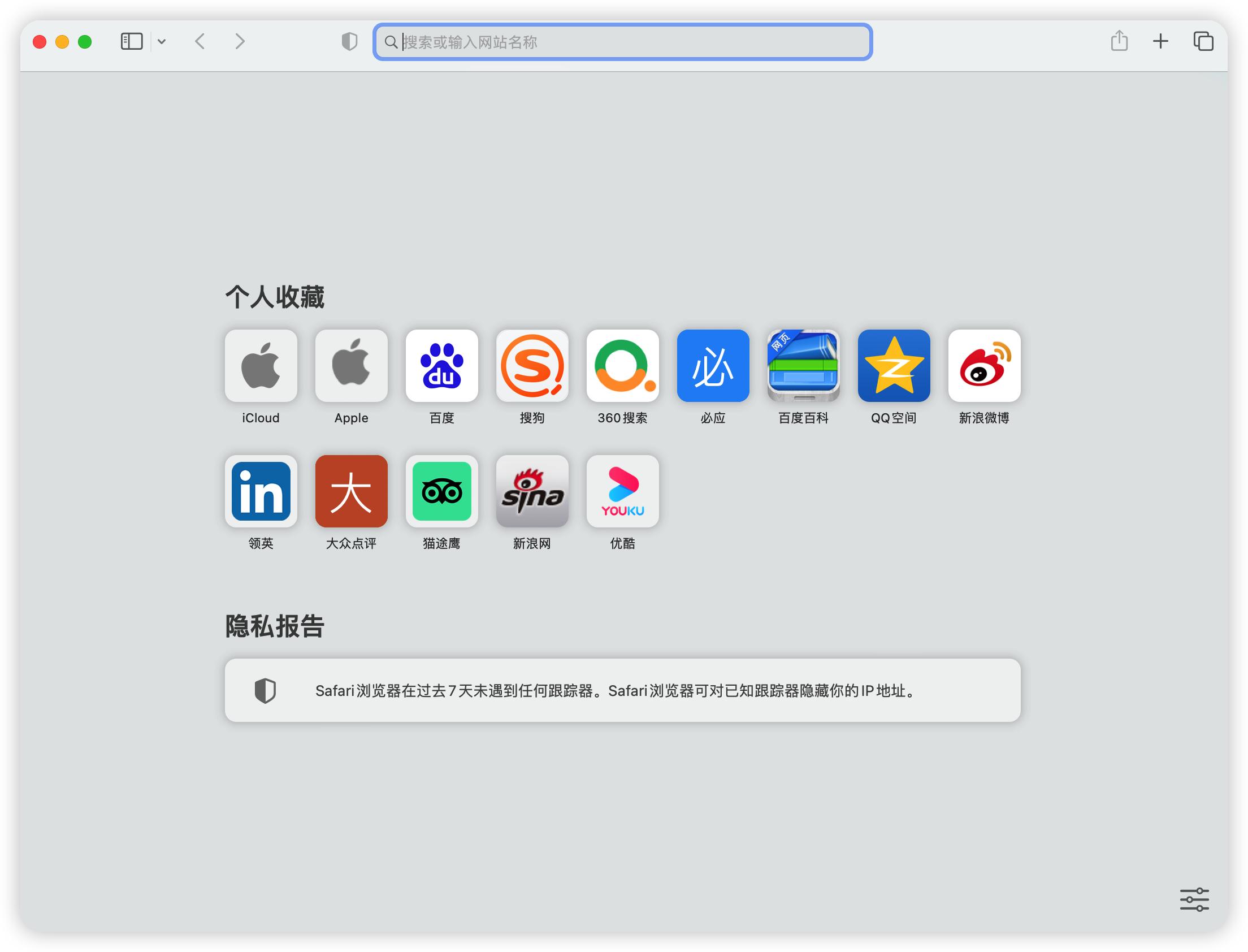Viewport: 1248px width, 952px height.
Task: Open the 百度 favorite
Action: pyautogui.click(x=442, y=366)
